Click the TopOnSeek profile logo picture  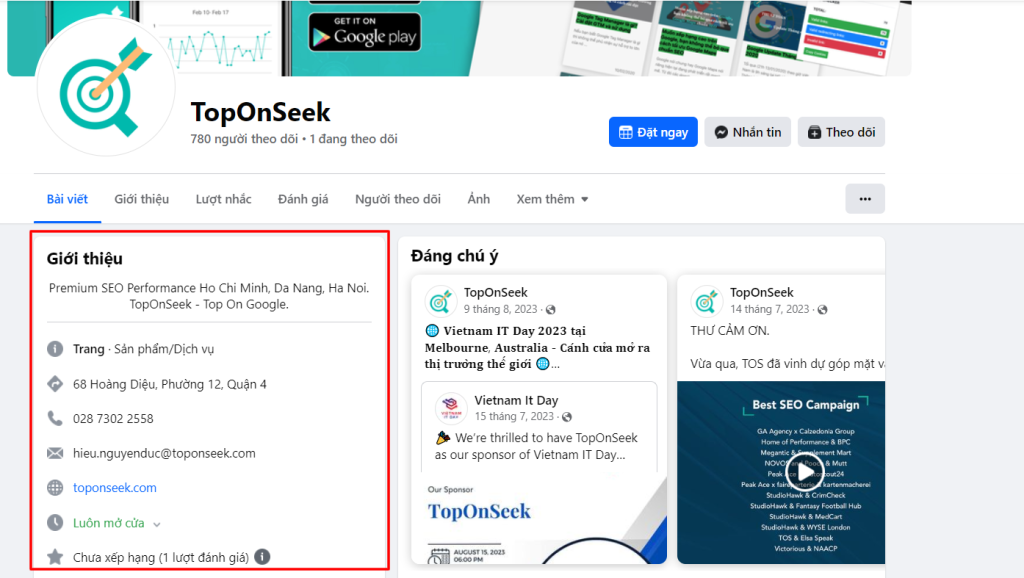(105, 86)
